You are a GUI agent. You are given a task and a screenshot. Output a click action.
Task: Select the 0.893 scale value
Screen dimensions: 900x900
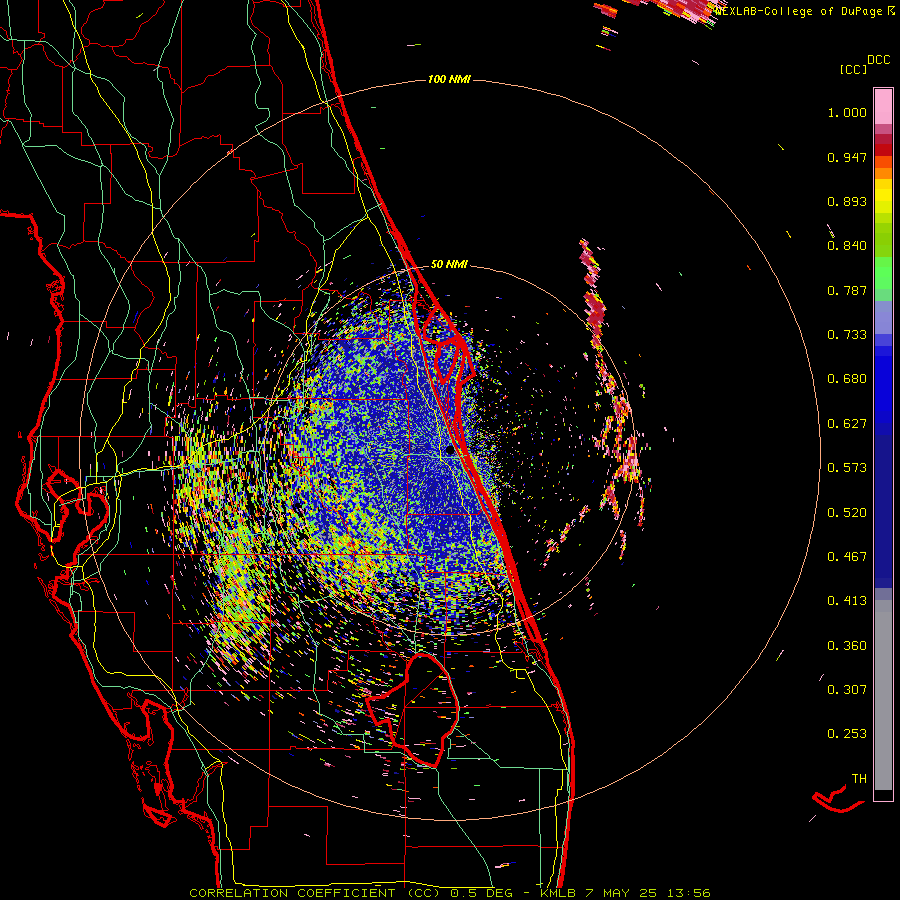[x=847, y=201]
